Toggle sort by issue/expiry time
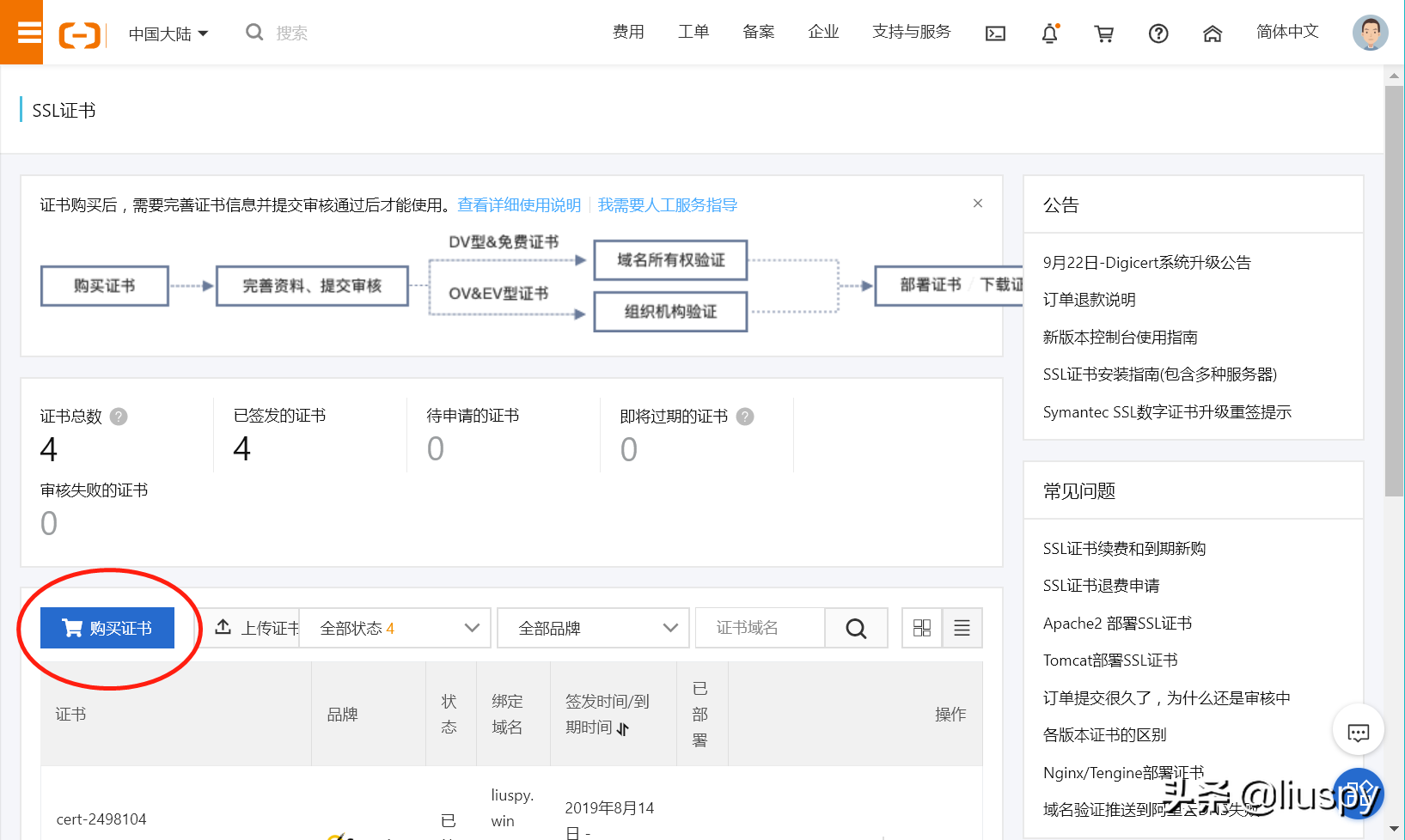Screen dimensions: 1405x840 623,728
